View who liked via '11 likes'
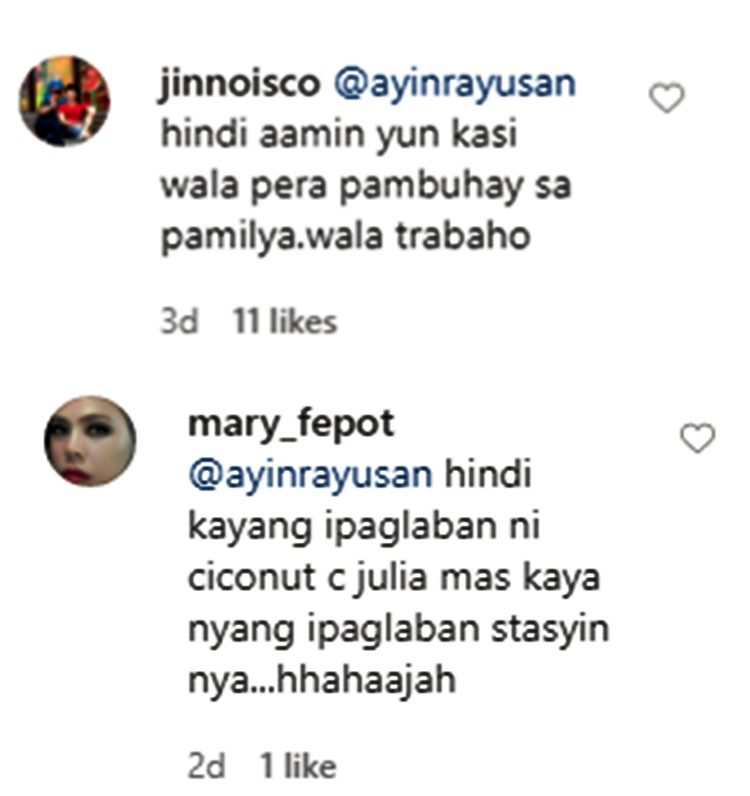This screenshot has width=750, height=796. click(285, 322)
